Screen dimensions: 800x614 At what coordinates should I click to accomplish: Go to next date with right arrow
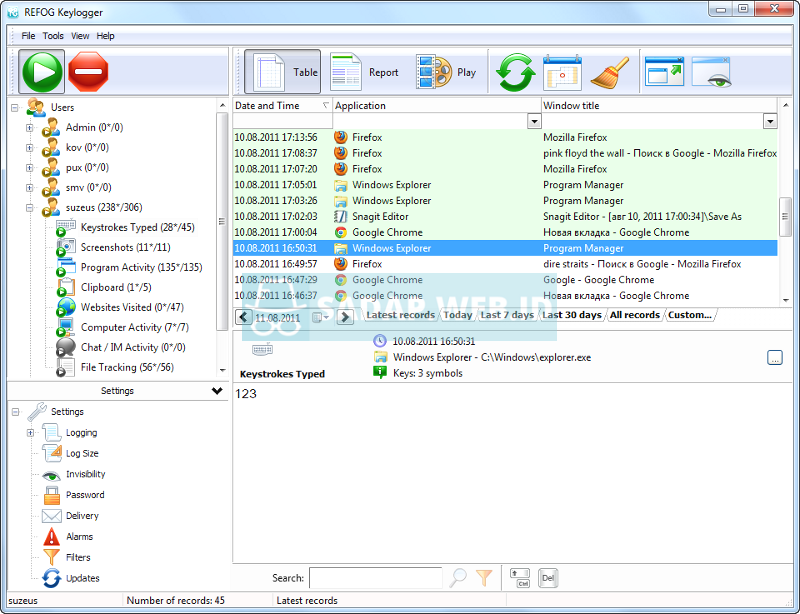point(345,317)
